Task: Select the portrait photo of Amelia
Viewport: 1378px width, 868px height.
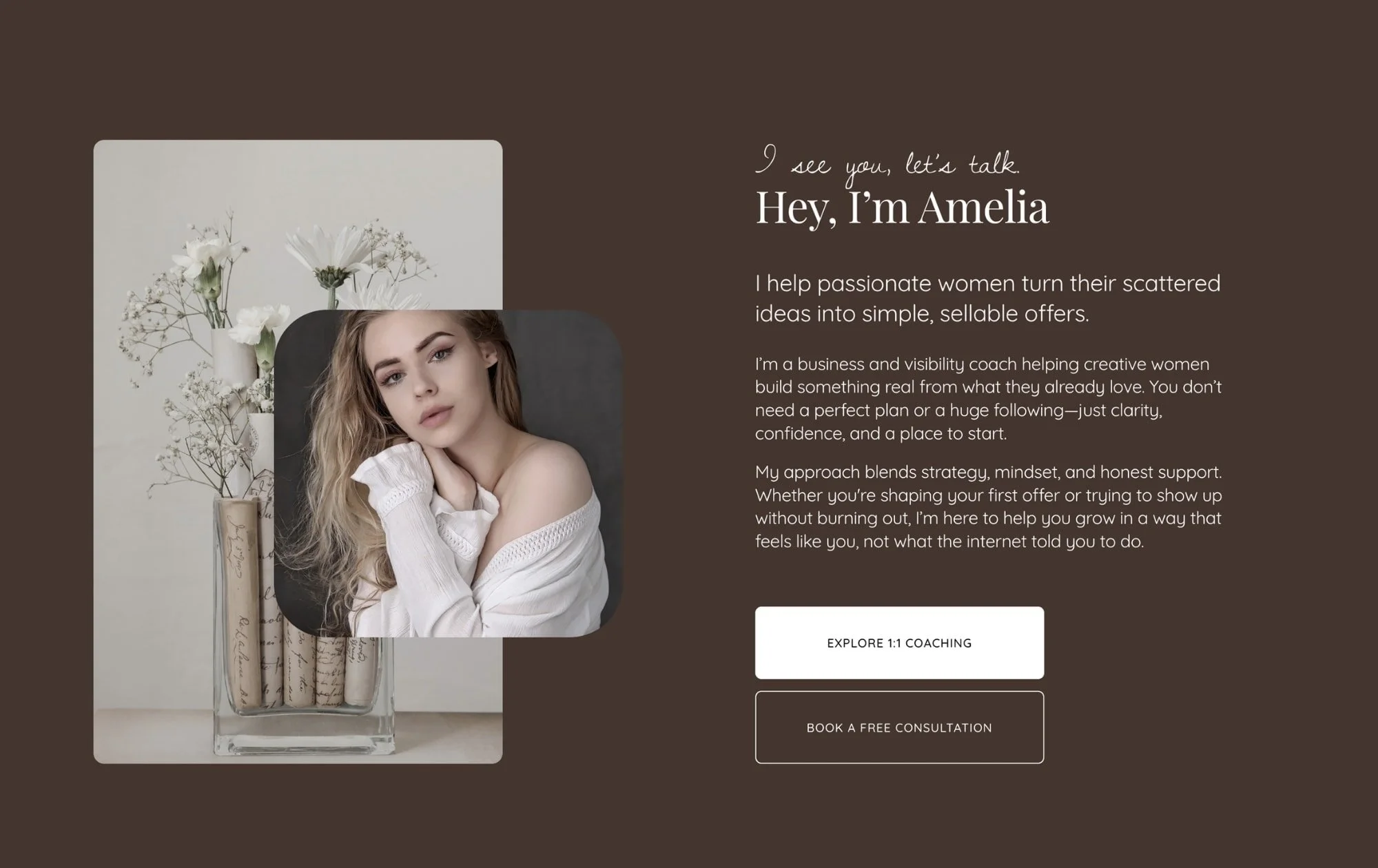Action: [x=448, y=473]
